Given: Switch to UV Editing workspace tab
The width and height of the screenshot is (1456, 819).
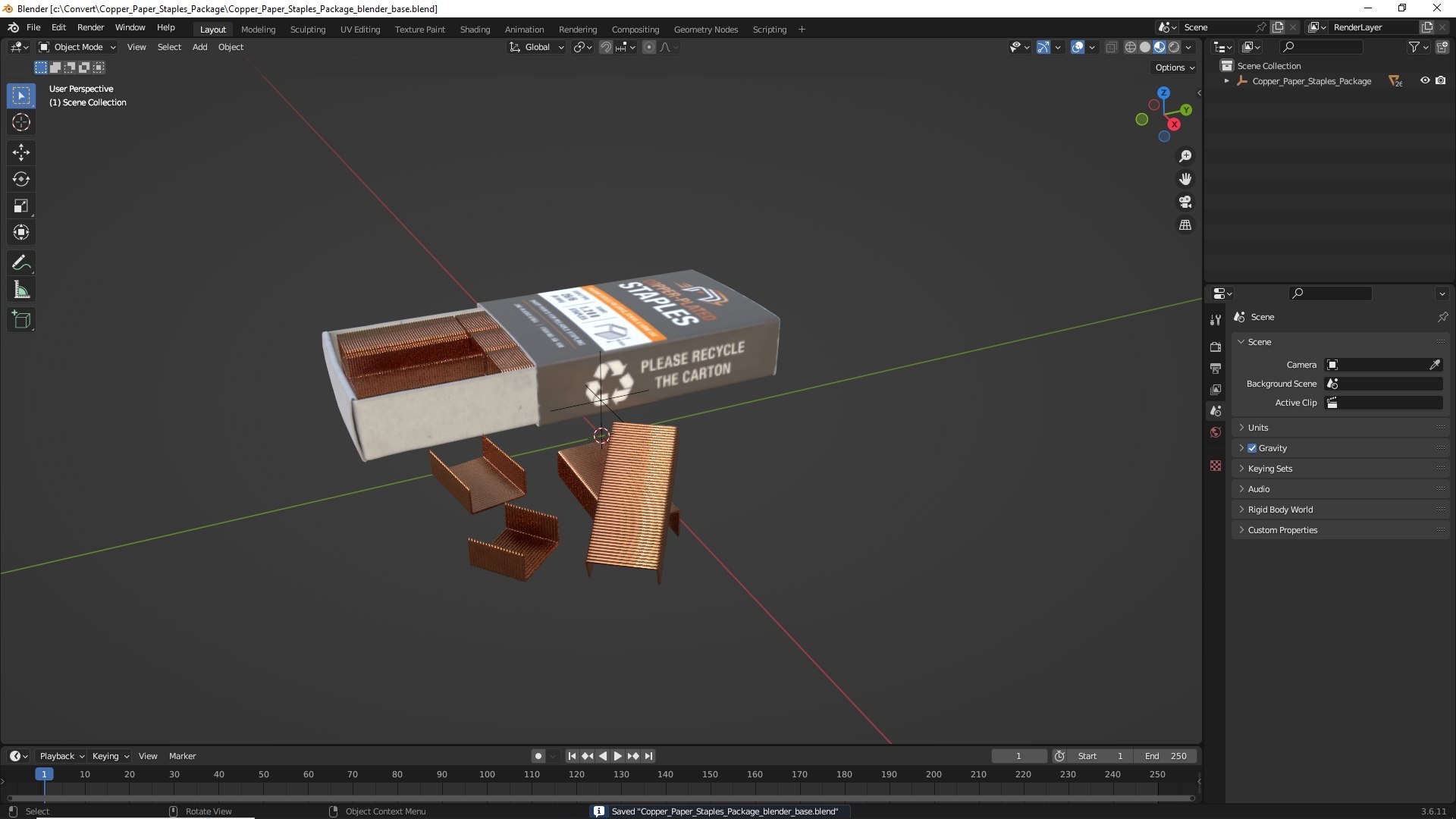Looking at the screenshot, I should [360, 30].
